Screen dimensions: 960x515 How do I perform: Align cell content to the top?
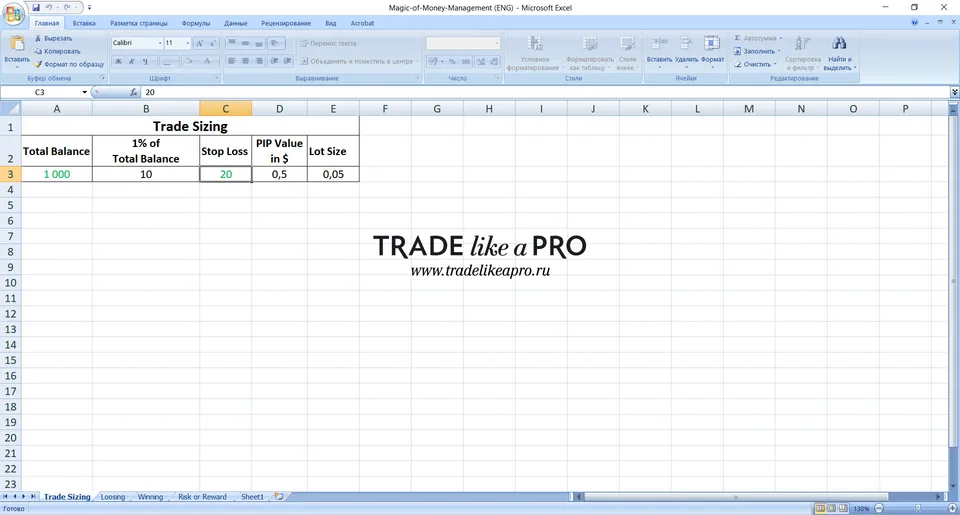tap(232, 43)
